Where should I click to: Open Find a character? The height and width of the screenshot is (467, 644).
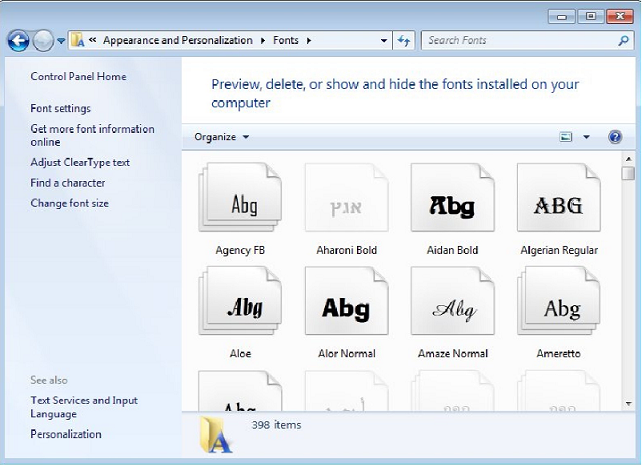(x=68, y=183)
